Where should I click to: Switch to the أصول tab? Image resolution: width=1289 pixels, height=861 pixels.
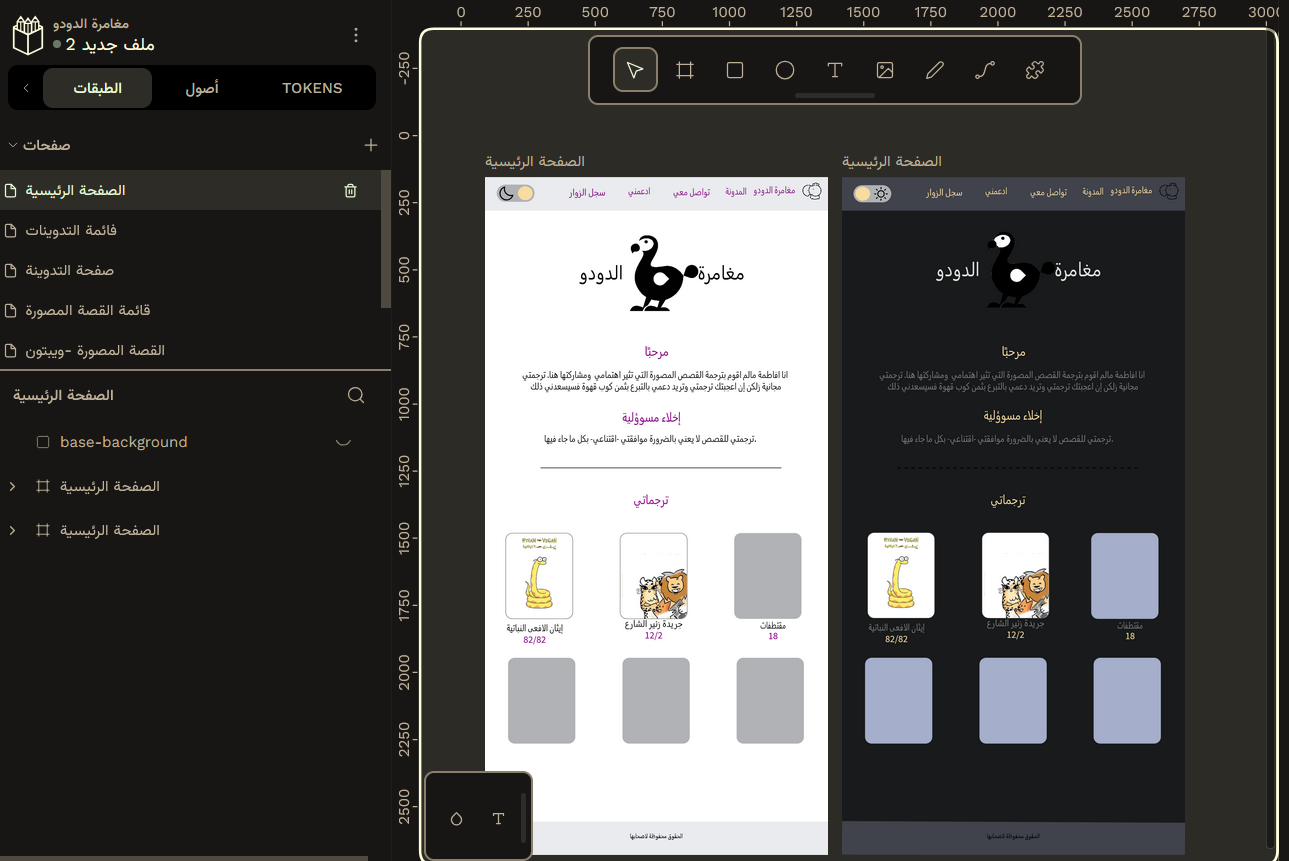(x=202, y=88)
